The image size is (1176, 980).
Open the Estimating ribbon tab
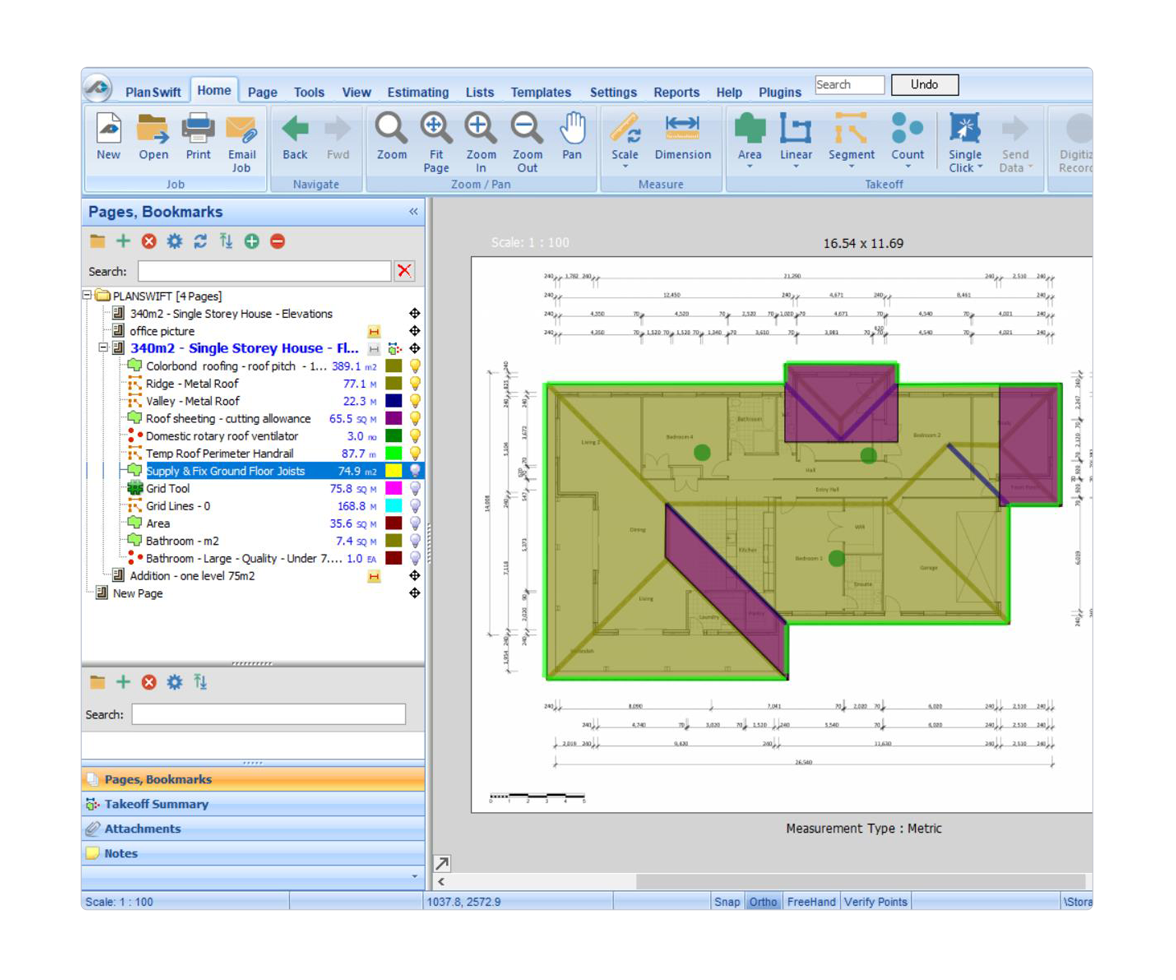click(418, 92)
